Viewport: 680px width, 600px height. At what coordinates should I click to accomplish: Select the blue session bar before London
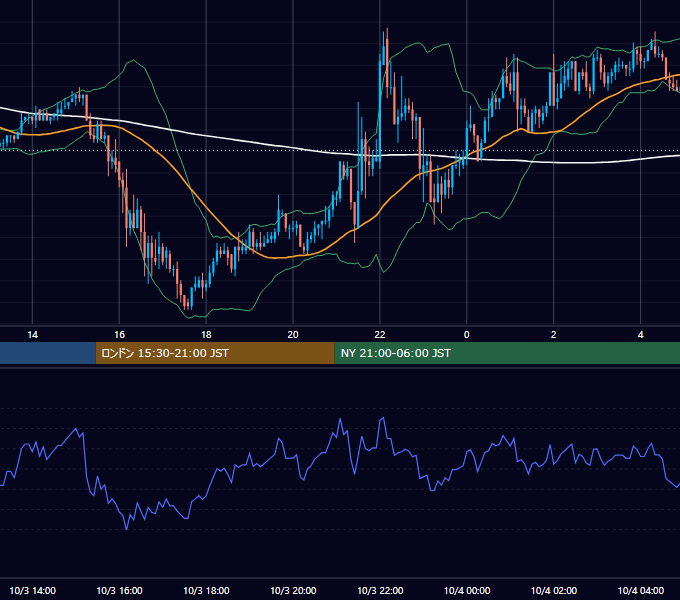tap(48, 353)
